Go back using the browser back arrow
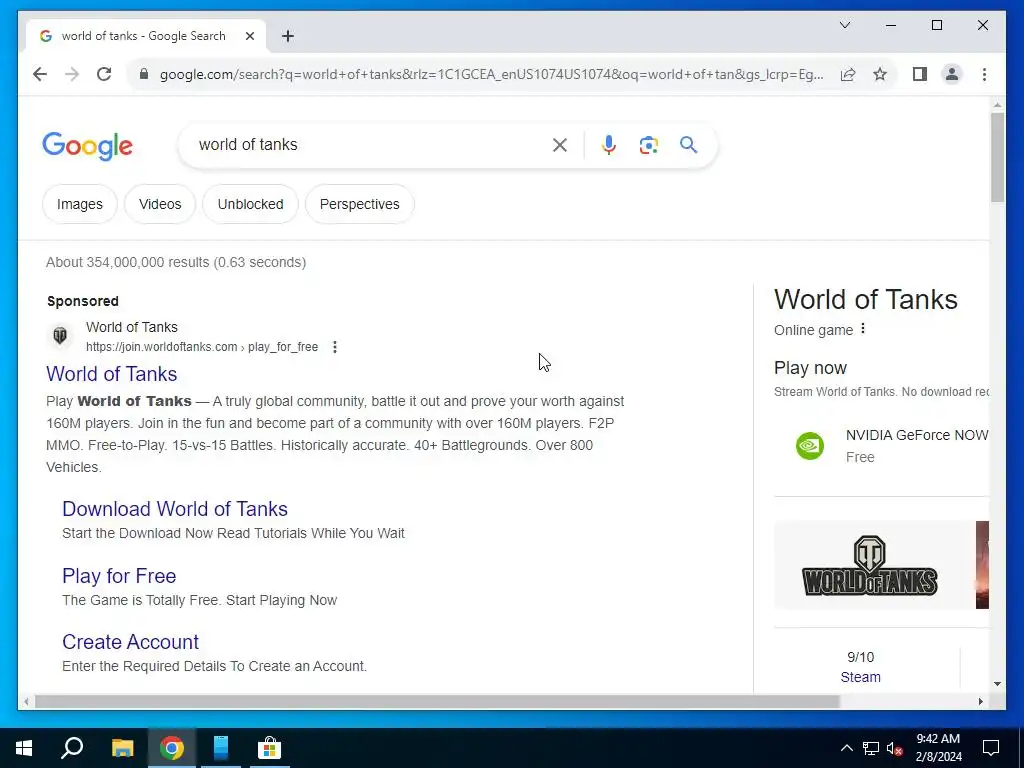 click(x=40, y=74)
